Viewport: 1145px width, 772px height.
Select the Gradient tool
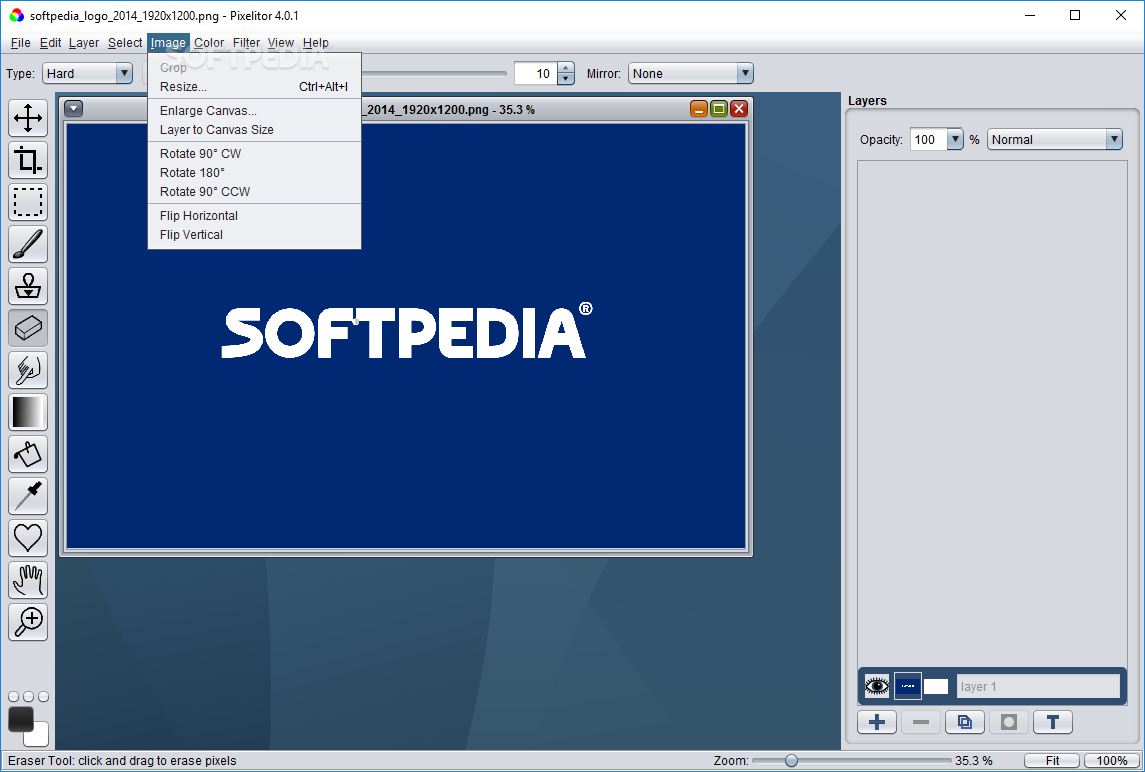pos(28,412)
